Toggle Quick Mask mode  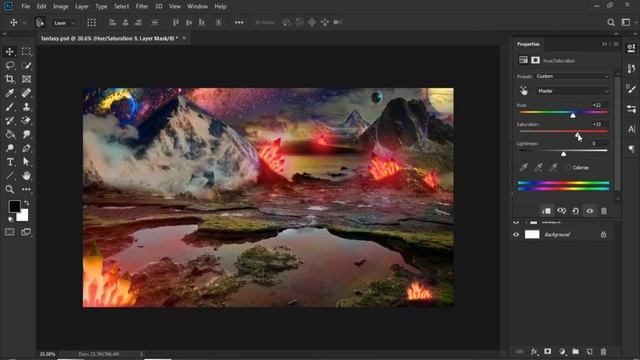point(10,232)
